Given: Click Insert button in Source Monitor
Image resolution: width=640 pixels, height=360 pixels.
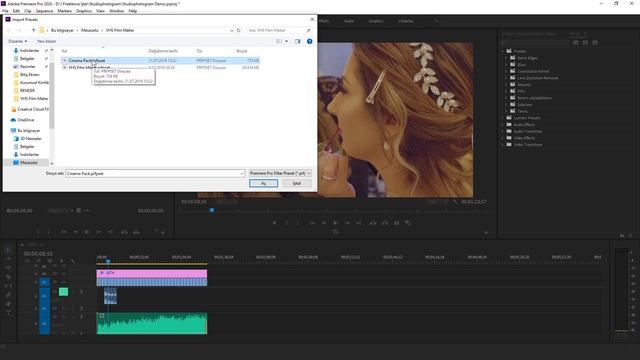Looking at the screenshot, I should click(124, 232).
